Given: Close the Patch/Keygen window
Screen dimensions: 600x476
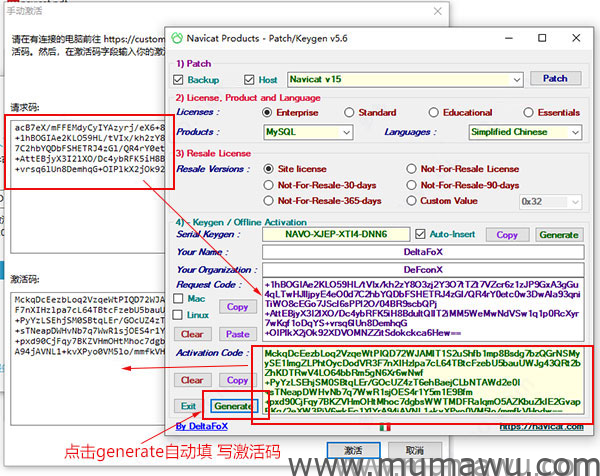Looking at the screenshot, I should tap(576, 38).
